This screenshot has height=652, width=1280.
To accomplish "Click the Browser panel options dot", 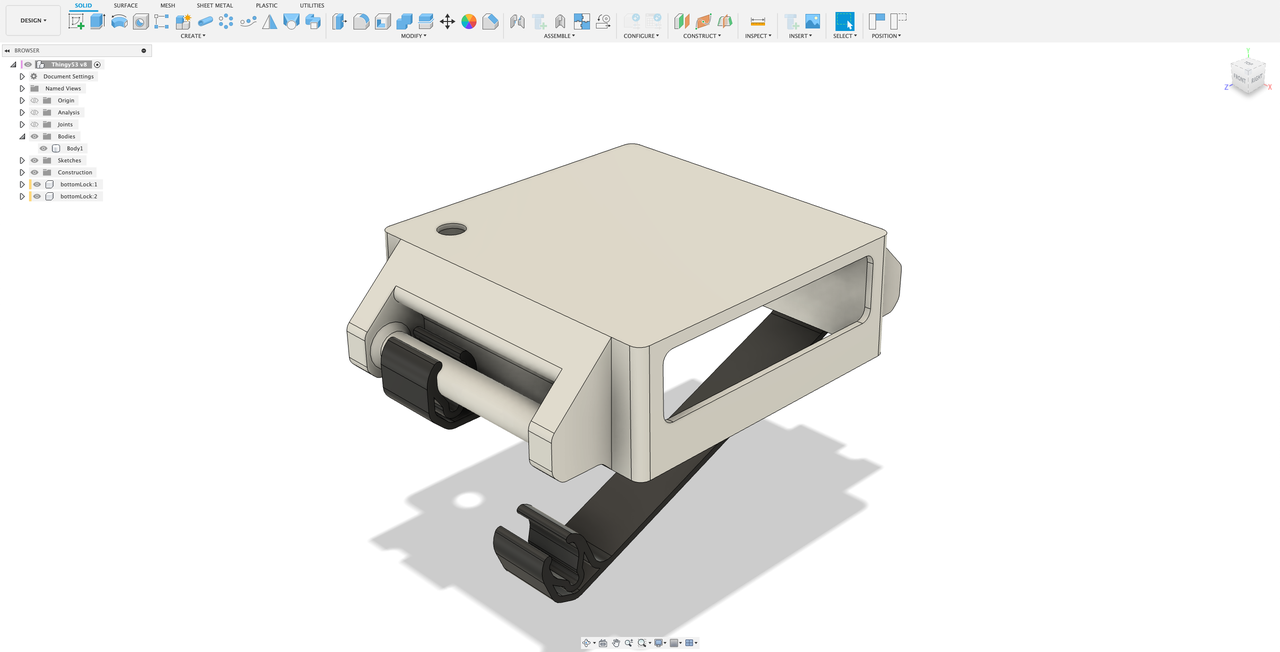I will (144, 50).
